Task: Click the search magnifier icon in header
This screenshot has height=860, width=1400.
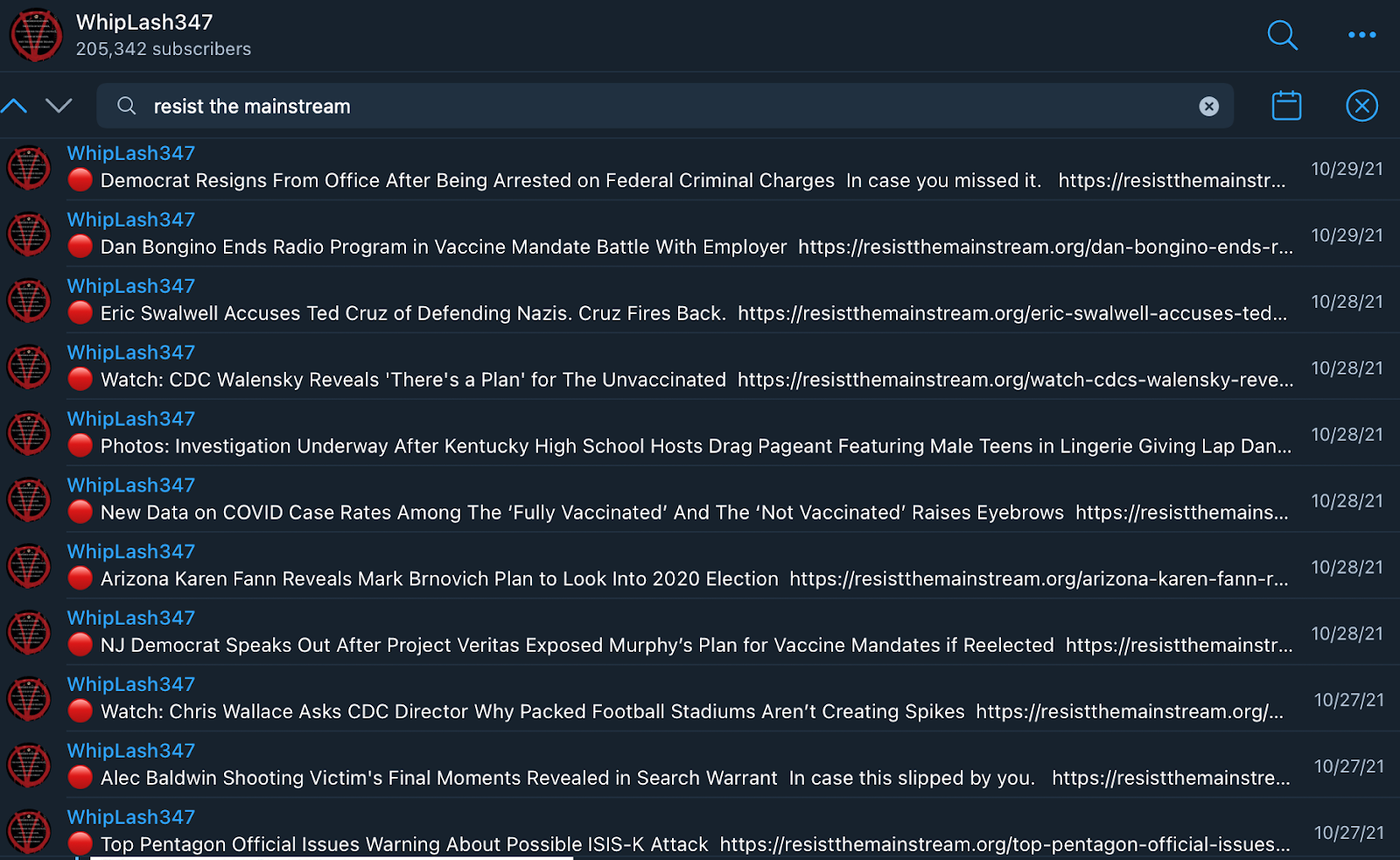Action: tap(1282, 35)
